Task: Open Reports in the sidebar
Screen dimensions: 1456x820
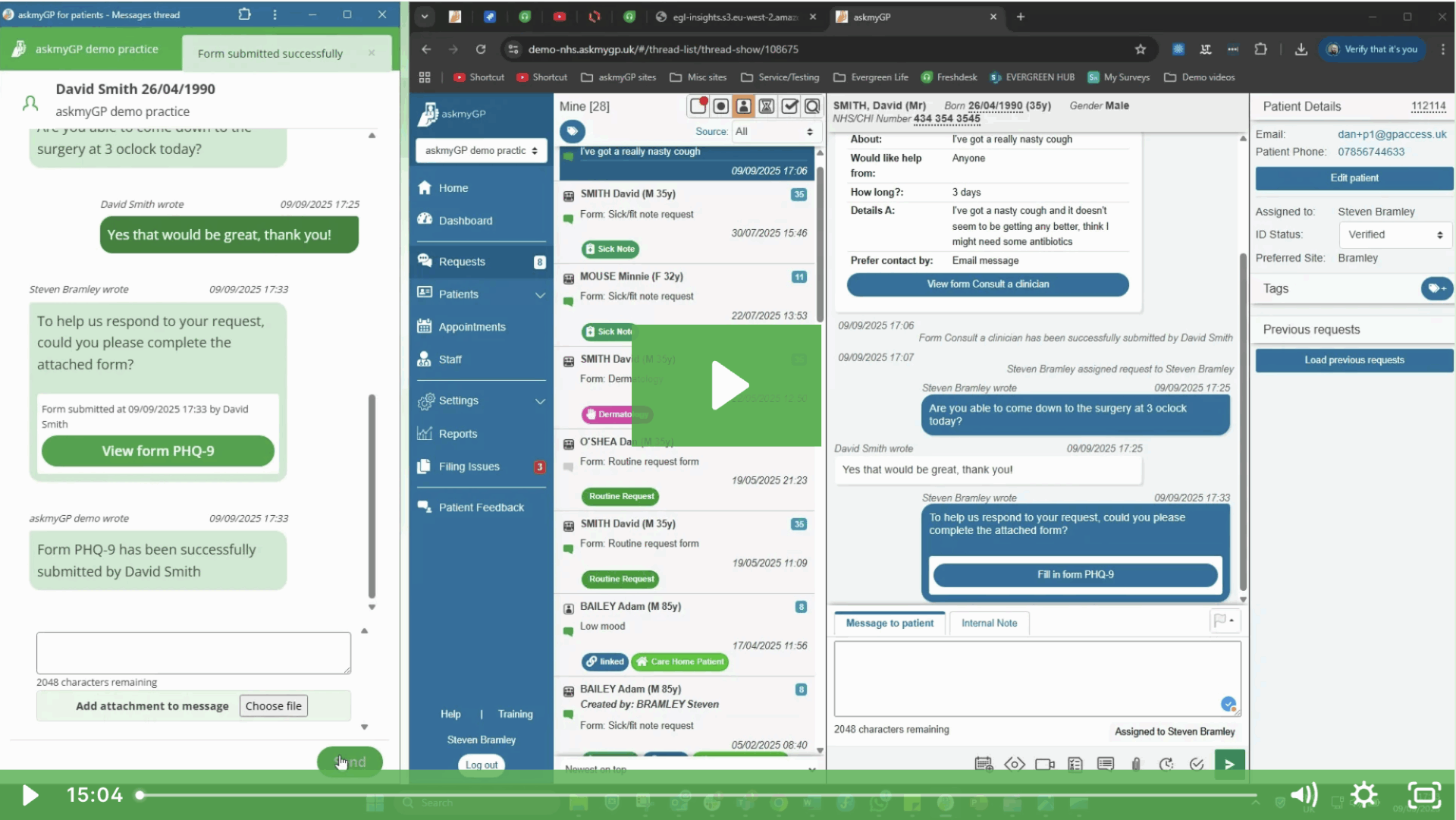Action: coord(457,434)
